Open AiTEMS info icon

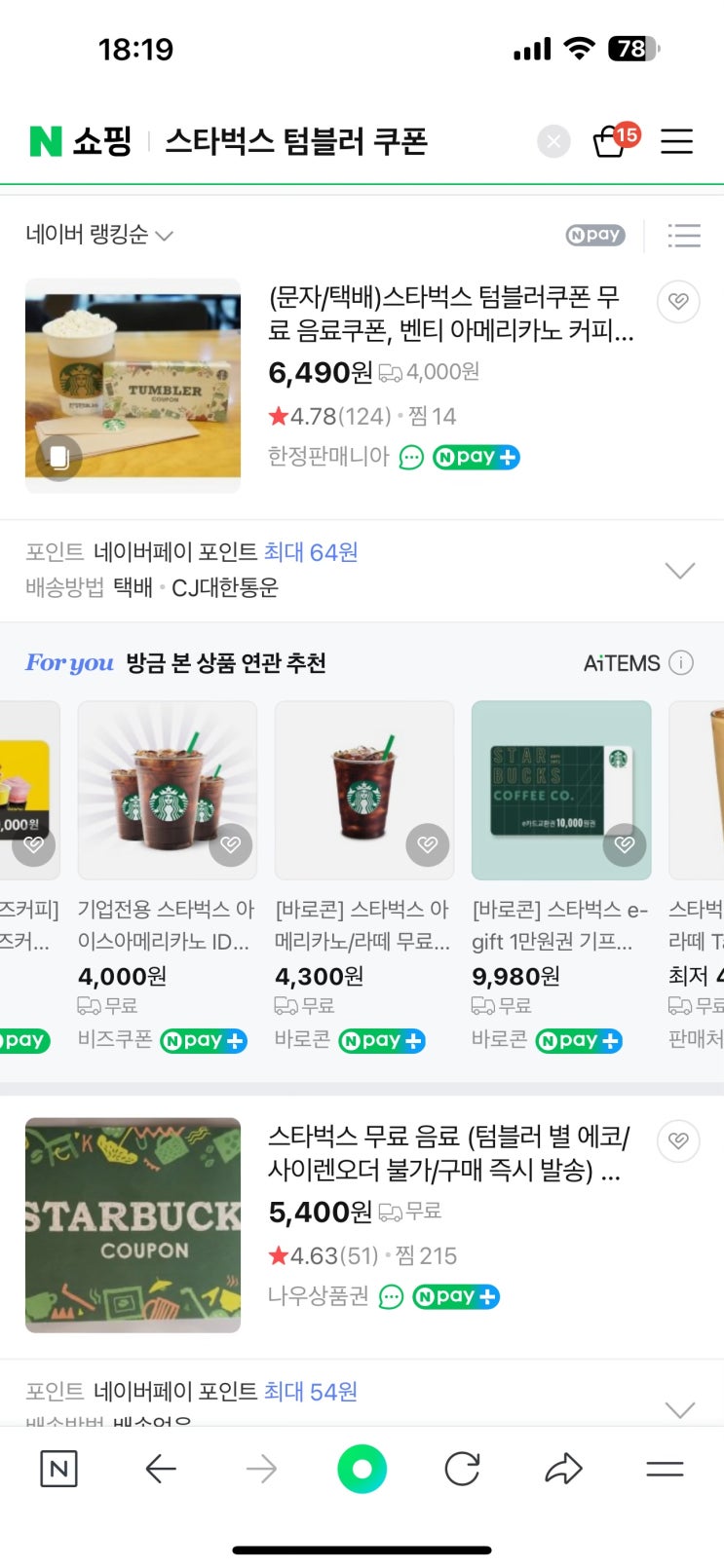click(681, 663)
